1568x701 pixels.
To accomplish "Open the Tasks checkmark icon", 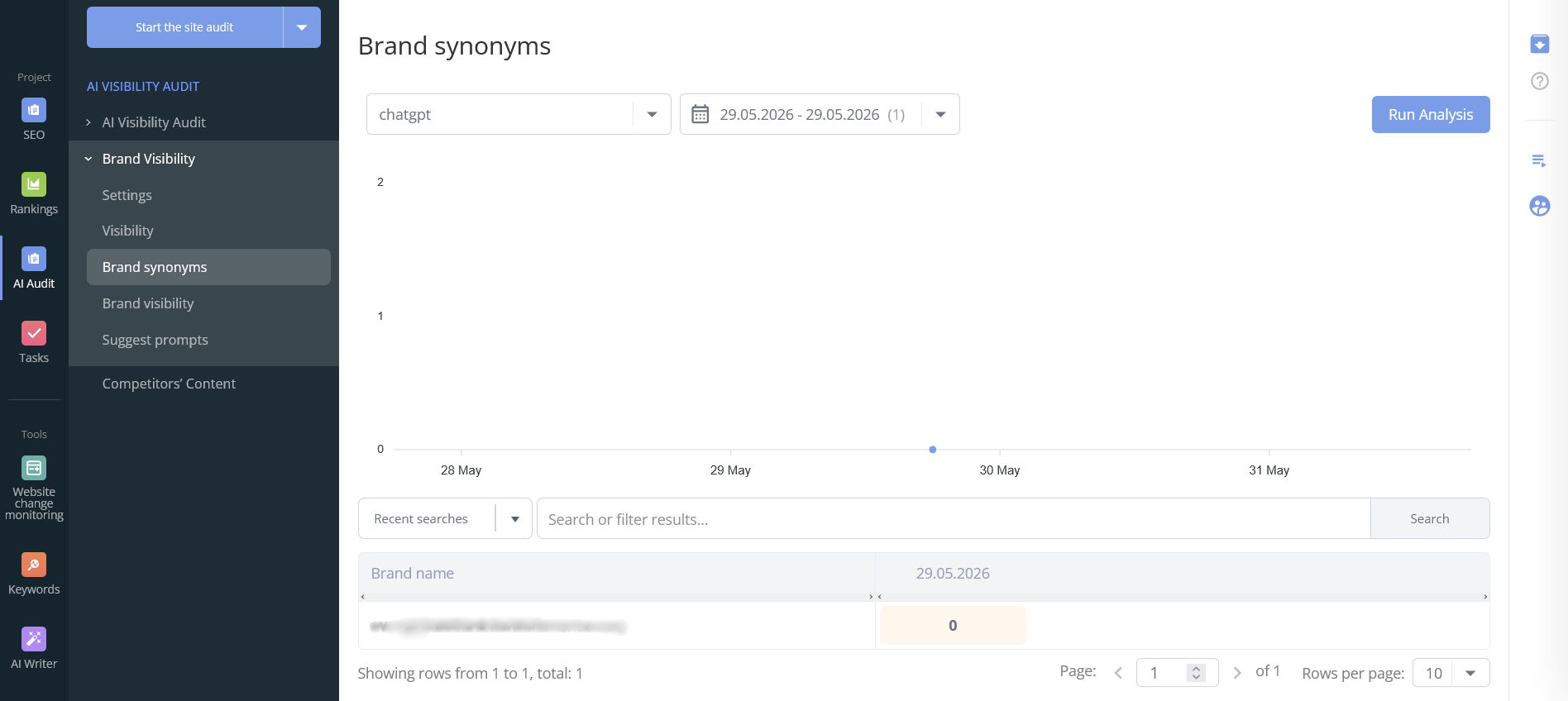I will (x=34, y=333).
